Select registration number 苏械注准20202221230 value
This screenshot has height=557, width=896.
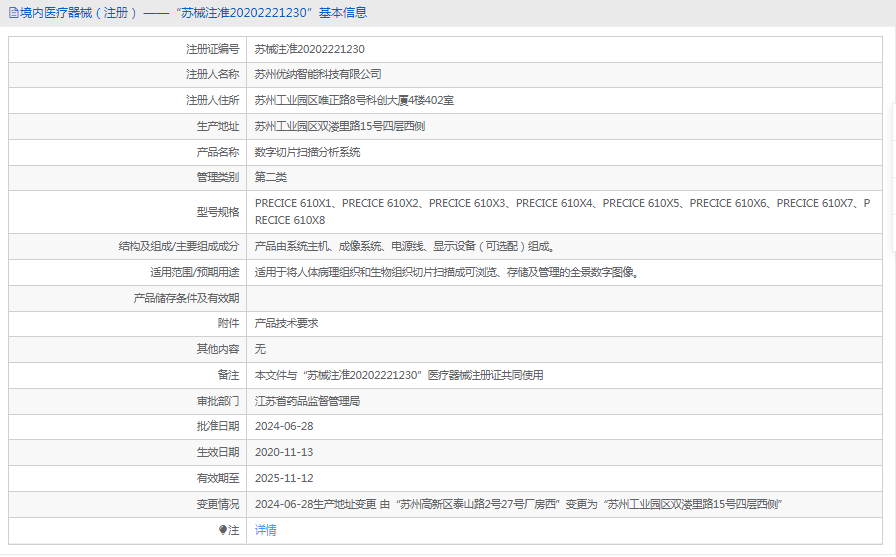[x=309, y=49]
